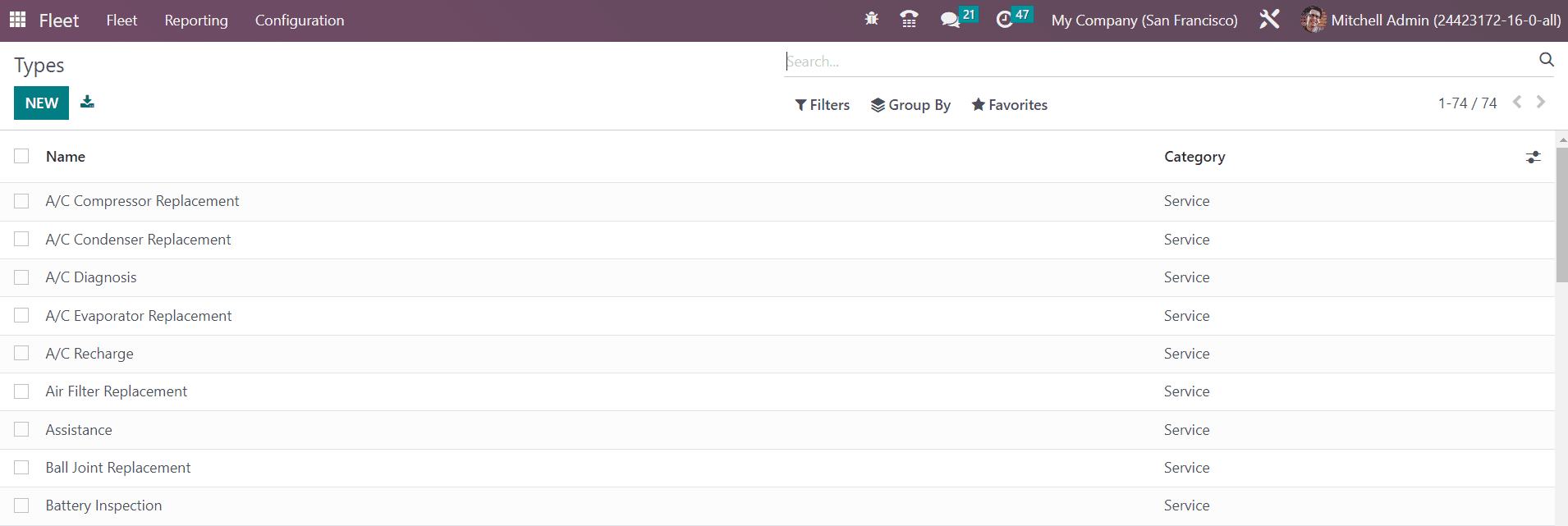The height and width of the screenshot is (526, 1568).
Task: Check A/C Recharge row checkbox
Action: (x=21, y=353)
